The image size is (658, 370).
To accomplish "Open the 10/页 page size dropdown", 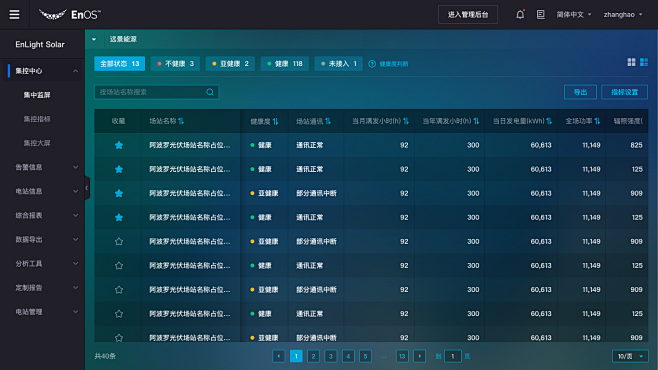I will (630, 356).
